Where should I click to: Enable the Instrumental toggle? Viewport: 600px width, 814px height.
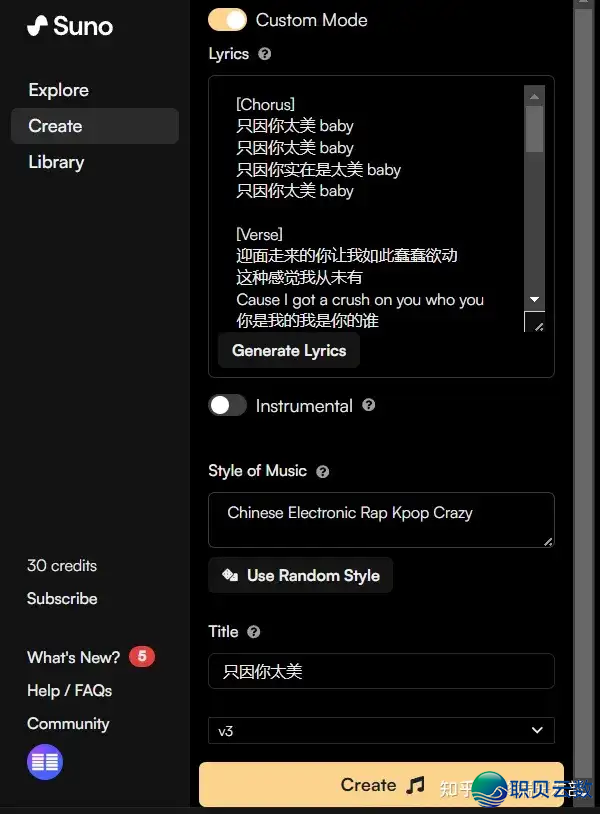[227, 405]
